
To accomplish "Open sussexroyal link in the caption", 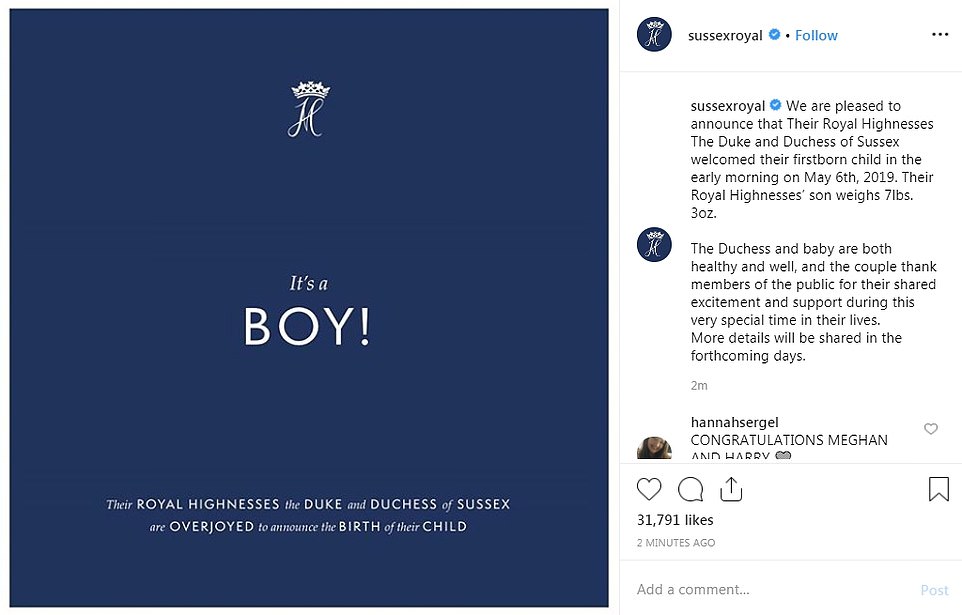I will [x=727, y=106].
